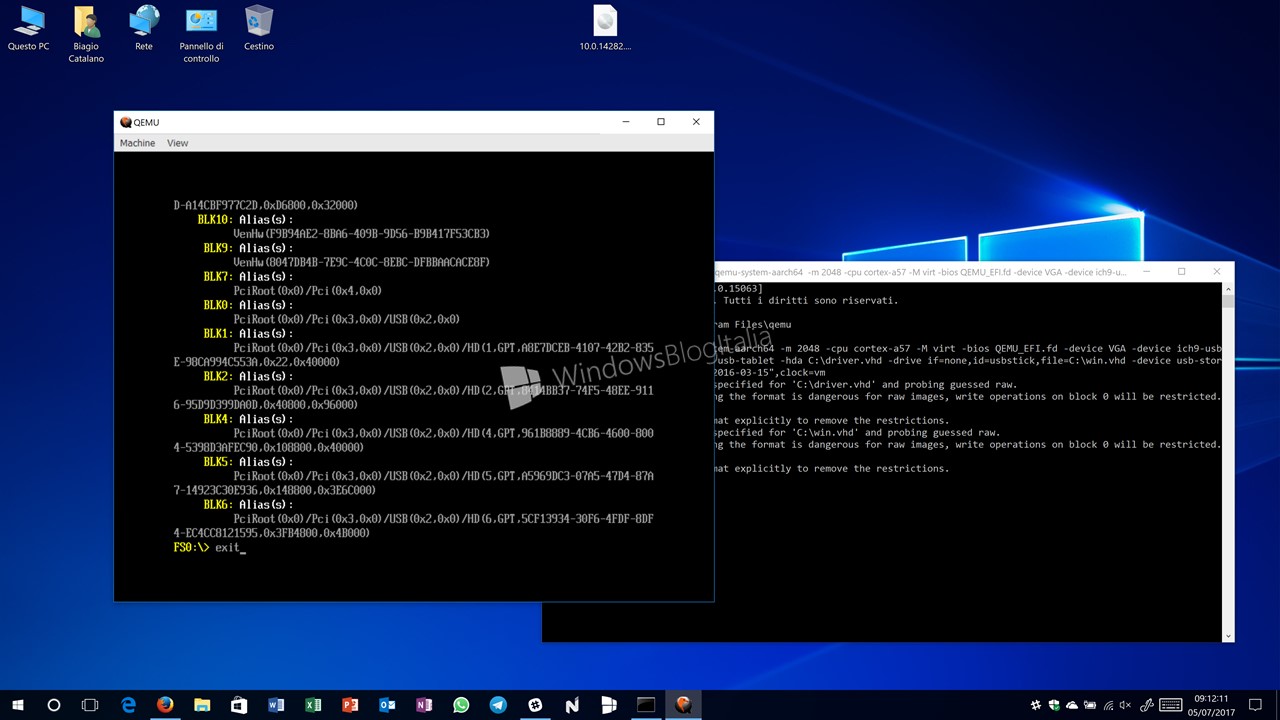Open the Windows Start menu
The width and height of the screenshot is (1280, 720).
click(x=18, y=705)
